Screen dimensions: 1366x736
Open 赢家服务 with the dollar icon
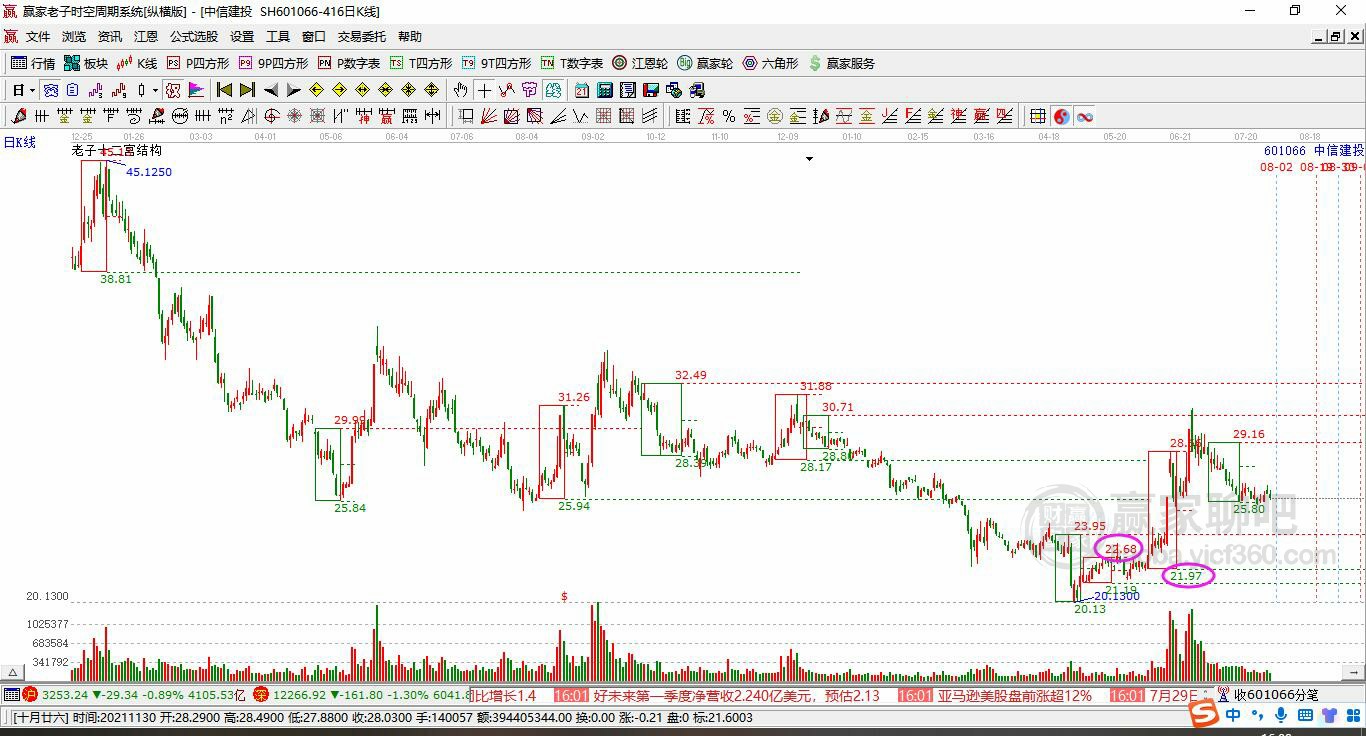(x=841, y=63)
